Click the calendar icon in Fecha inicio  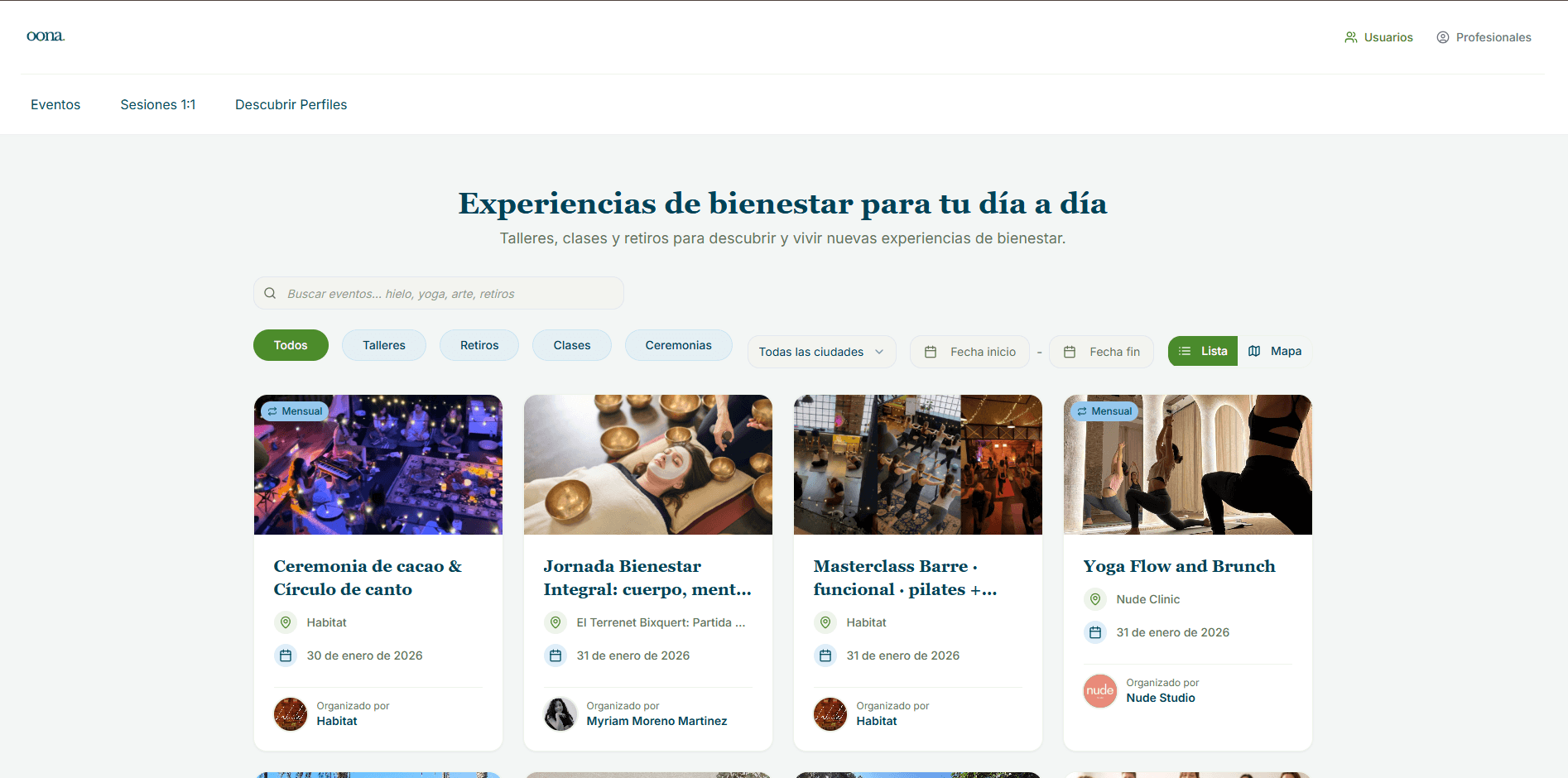tap(931, 352)
